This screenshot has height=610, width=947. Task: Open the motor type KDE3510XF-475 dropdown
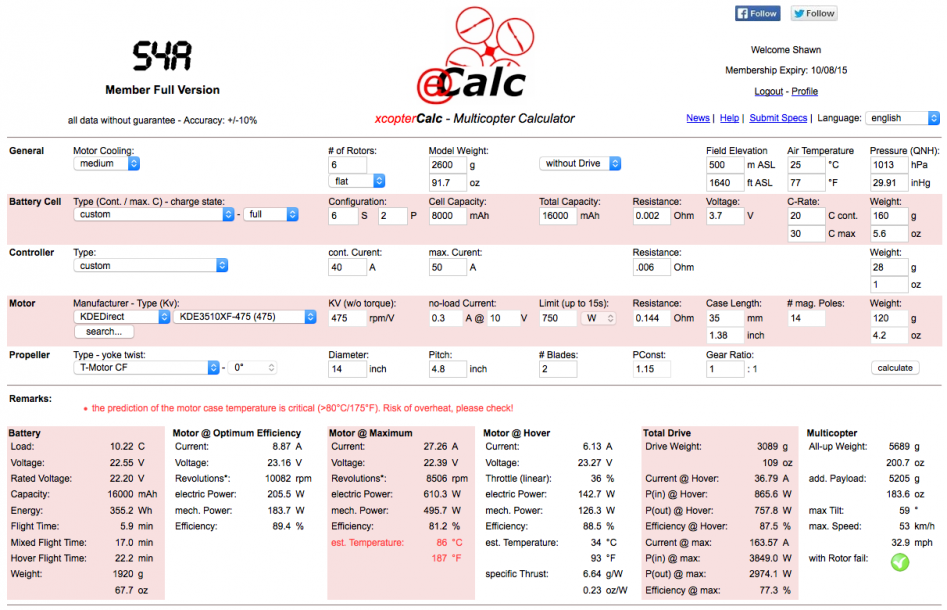245,317
